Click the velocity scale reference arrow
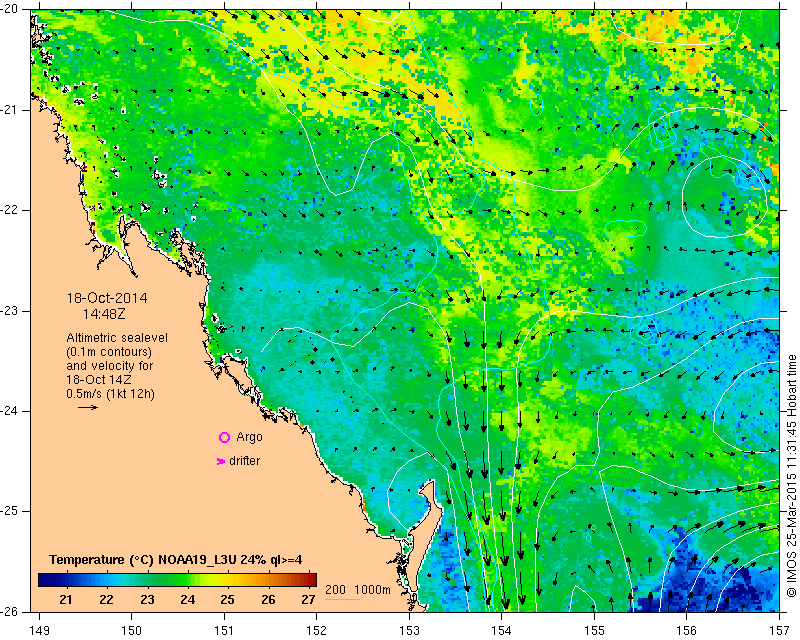Viewport: 800px width, 640px height. (88, 407)
